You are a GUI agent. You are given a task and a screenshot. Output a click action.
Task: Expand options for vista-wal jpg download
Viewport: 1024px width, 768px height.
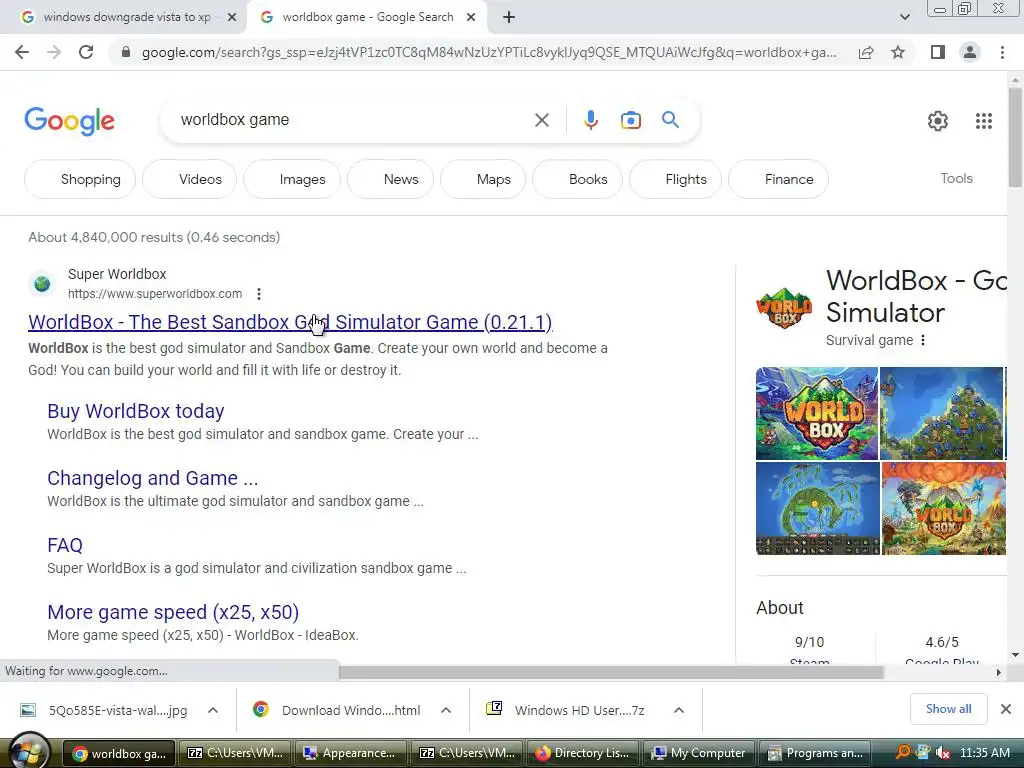[213, 710]
